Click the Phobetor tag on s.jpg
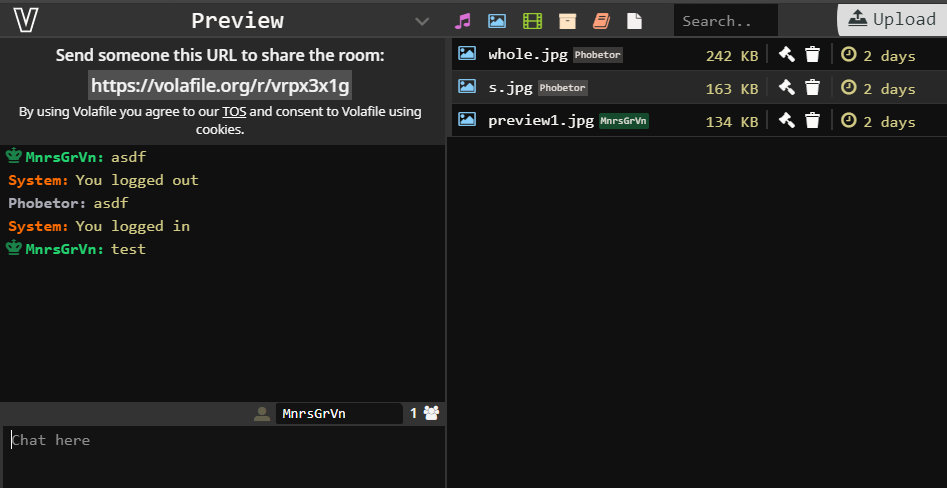The width and height of the screenshot is (947, 488). tap(562, 88)
